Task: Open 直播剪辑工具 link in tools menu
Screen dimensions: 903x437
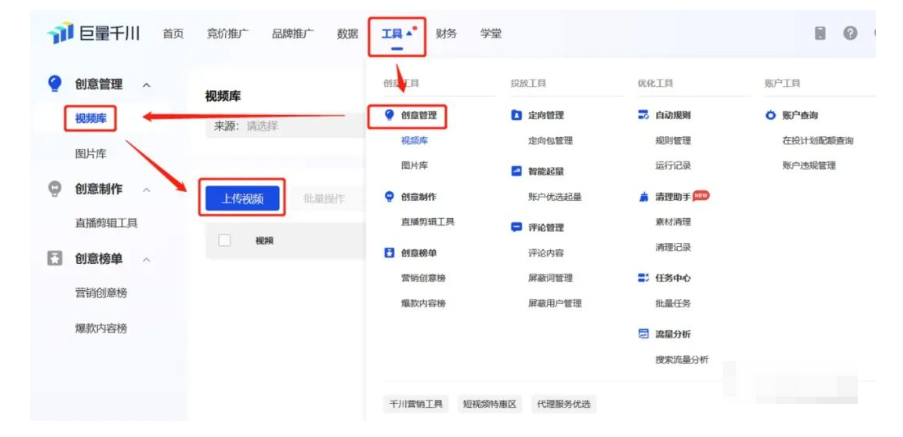Action: 428,221
